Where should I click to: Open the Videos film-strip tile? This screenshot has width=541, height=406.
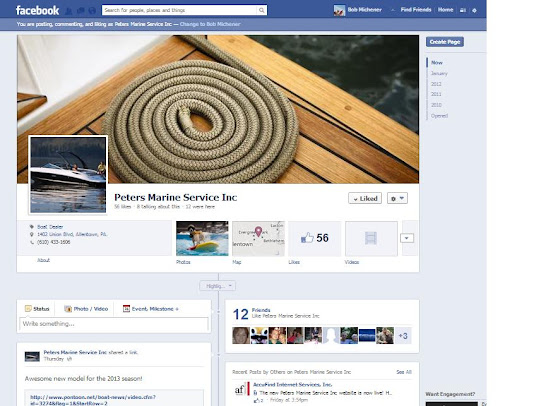(371, 238)
